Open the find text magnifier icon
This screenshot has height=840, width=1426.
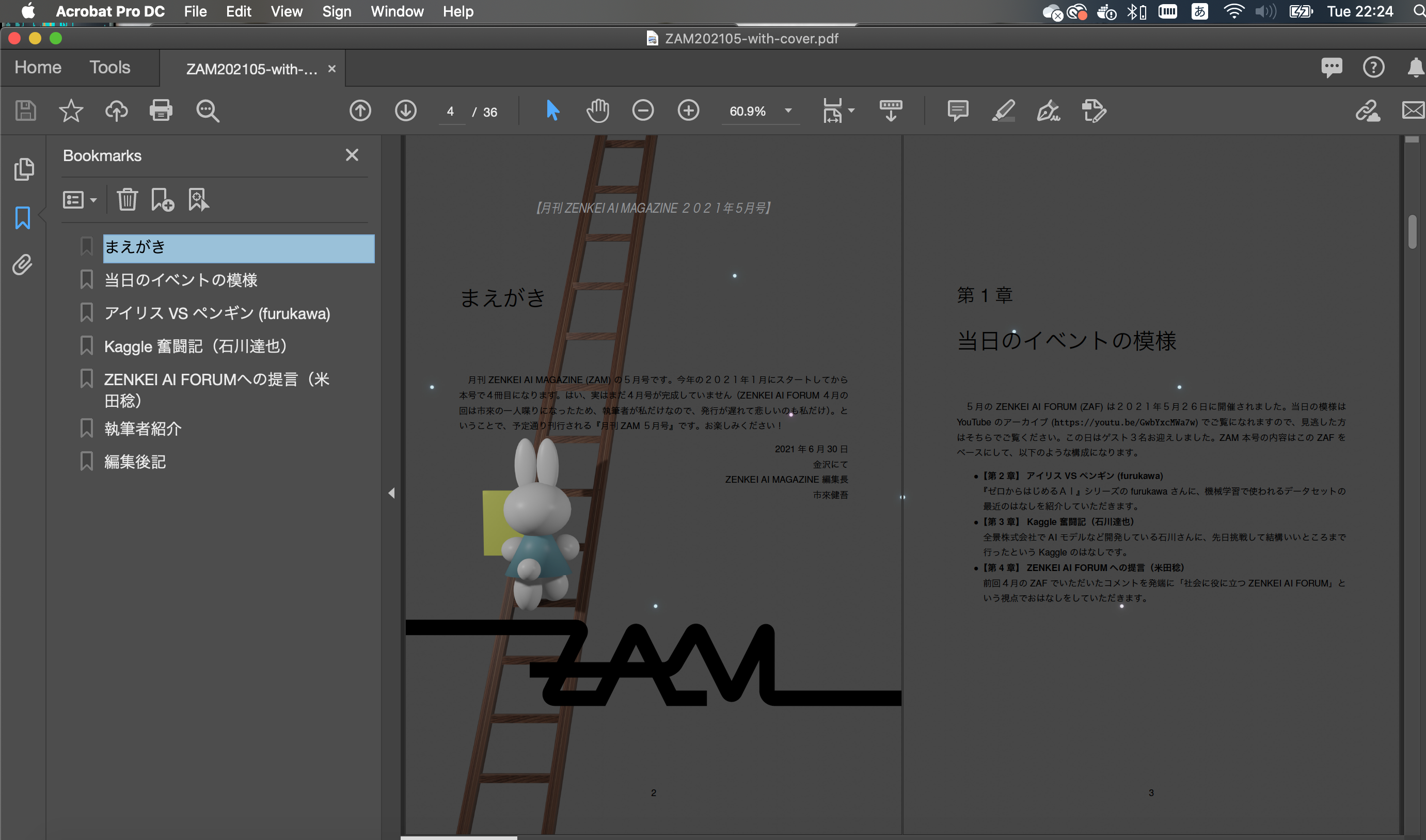click(x=208, y=111)
